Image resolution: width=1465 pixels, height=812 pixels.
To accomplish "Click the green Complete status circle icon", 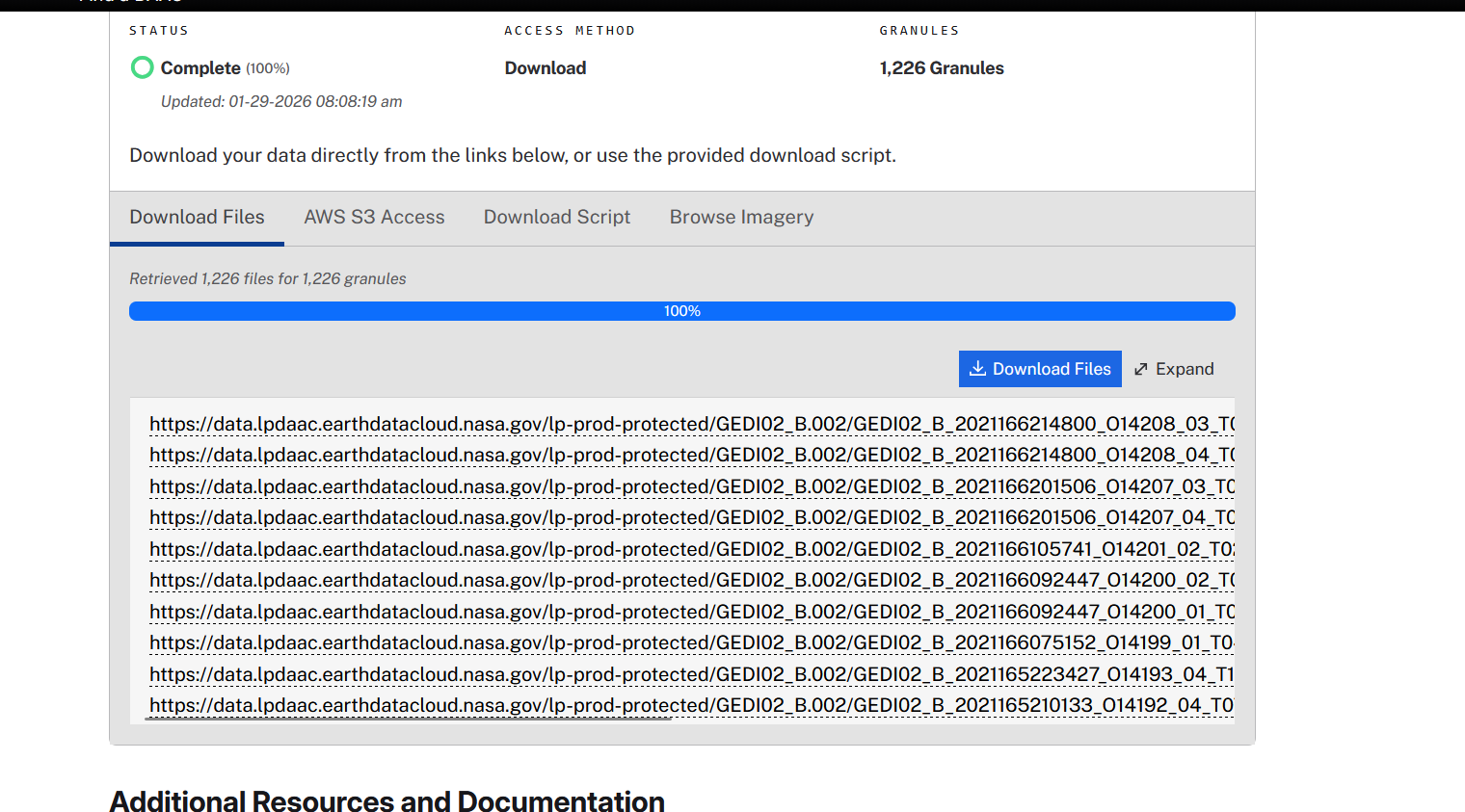I will pos(142,67).
